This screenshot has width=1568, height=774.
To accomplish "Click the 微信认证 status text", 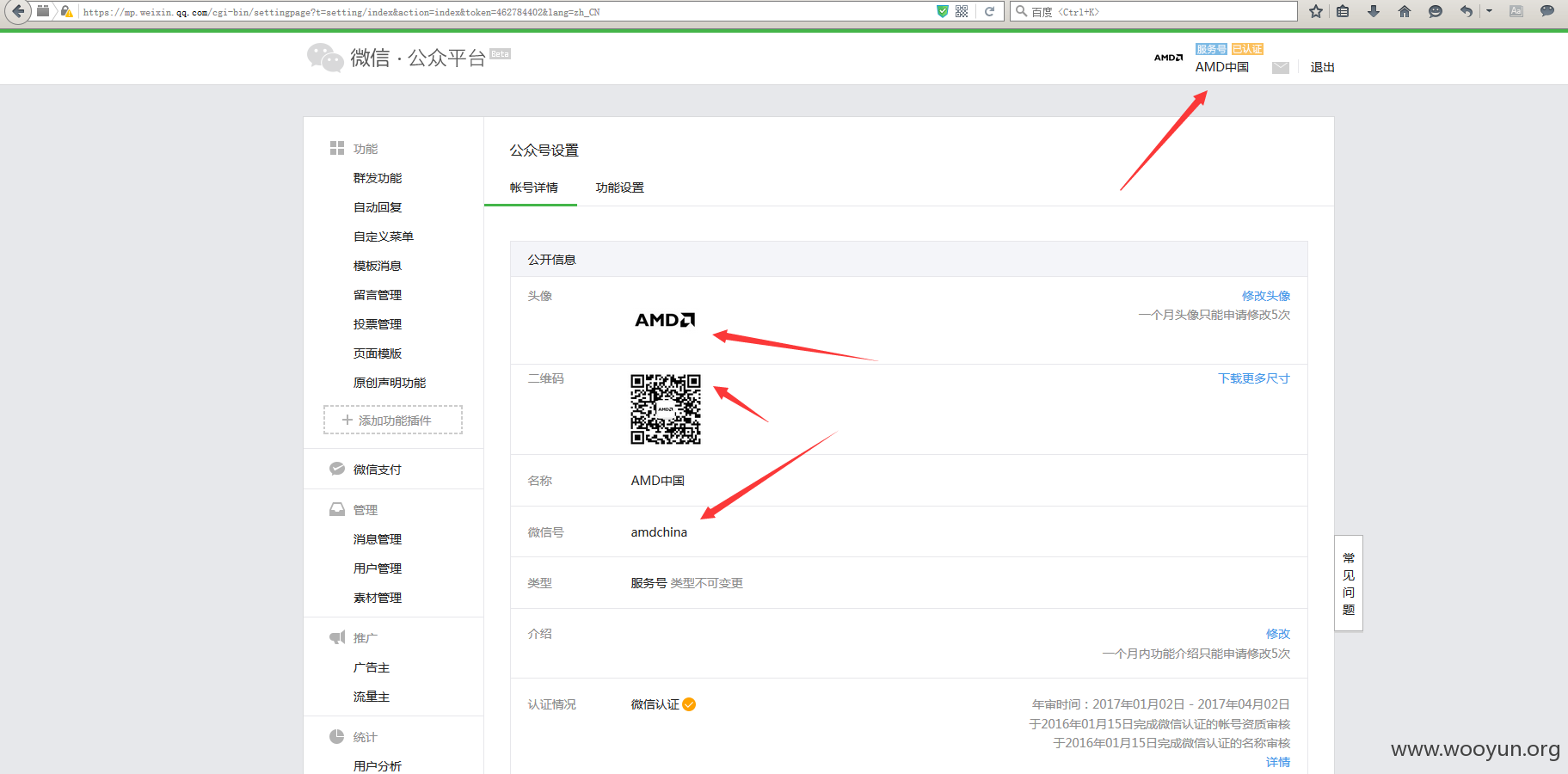I will (x=655, y=704).
